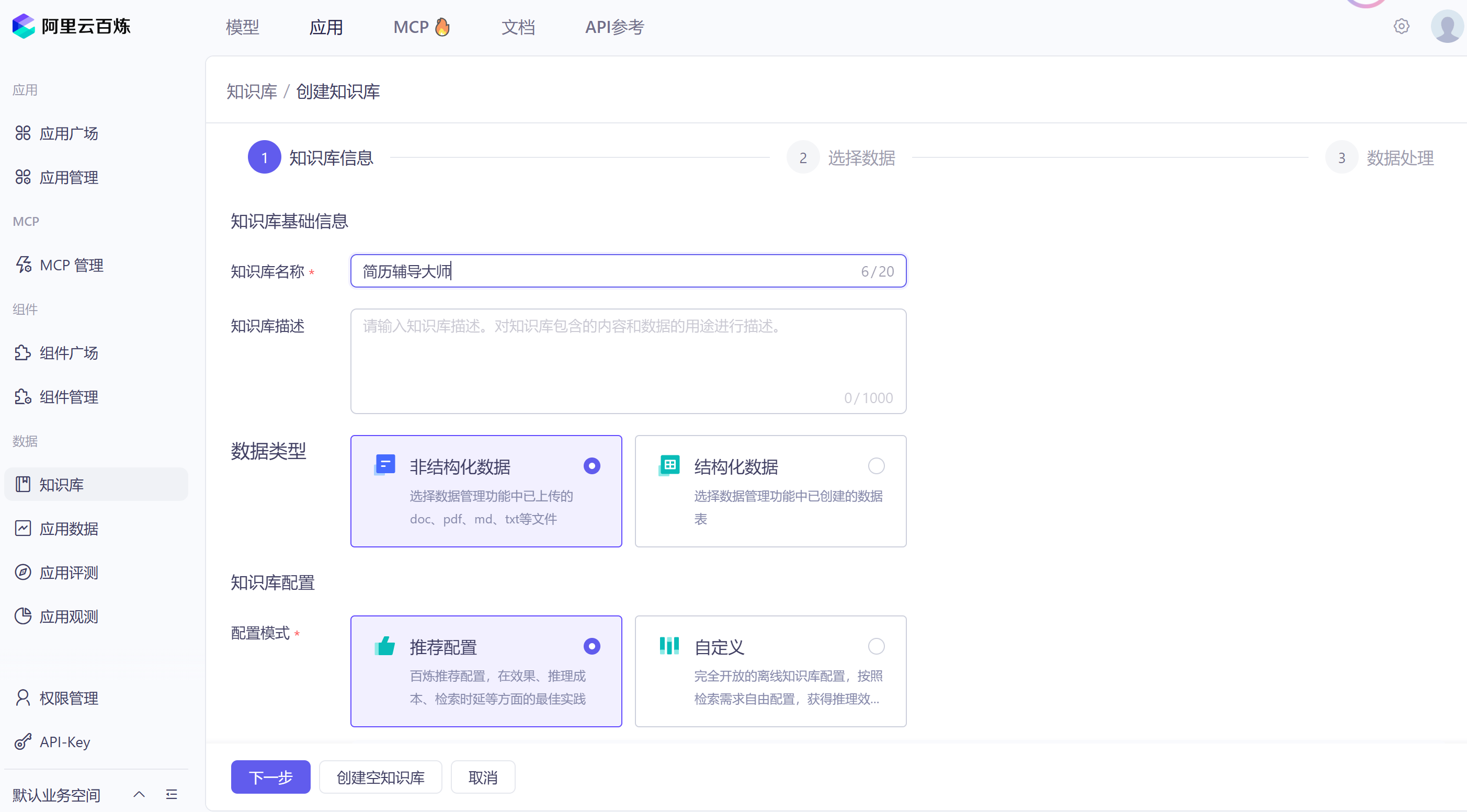Select the 自定义 configuration mode radio
The width and height of the screenshot is (1467, 812).
876,646
